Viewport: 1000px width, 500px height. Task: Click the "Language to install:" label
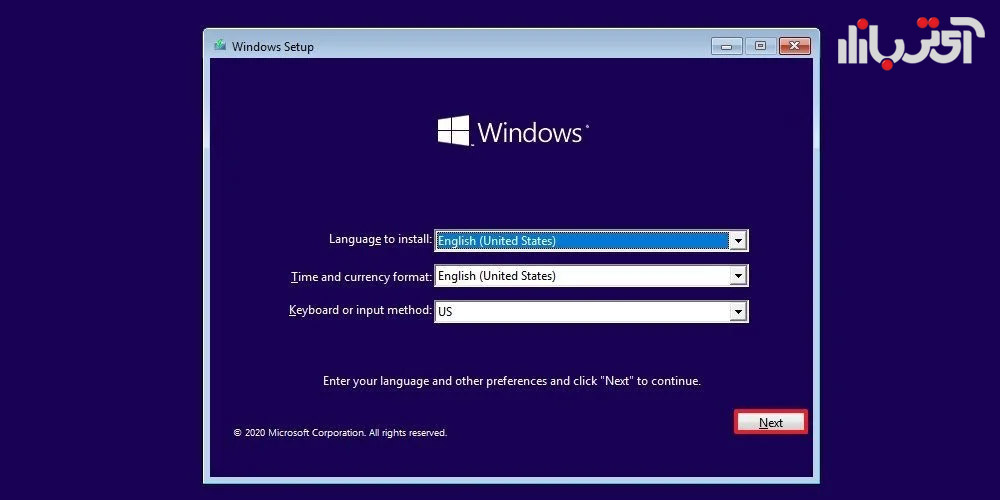coord(380,239)
